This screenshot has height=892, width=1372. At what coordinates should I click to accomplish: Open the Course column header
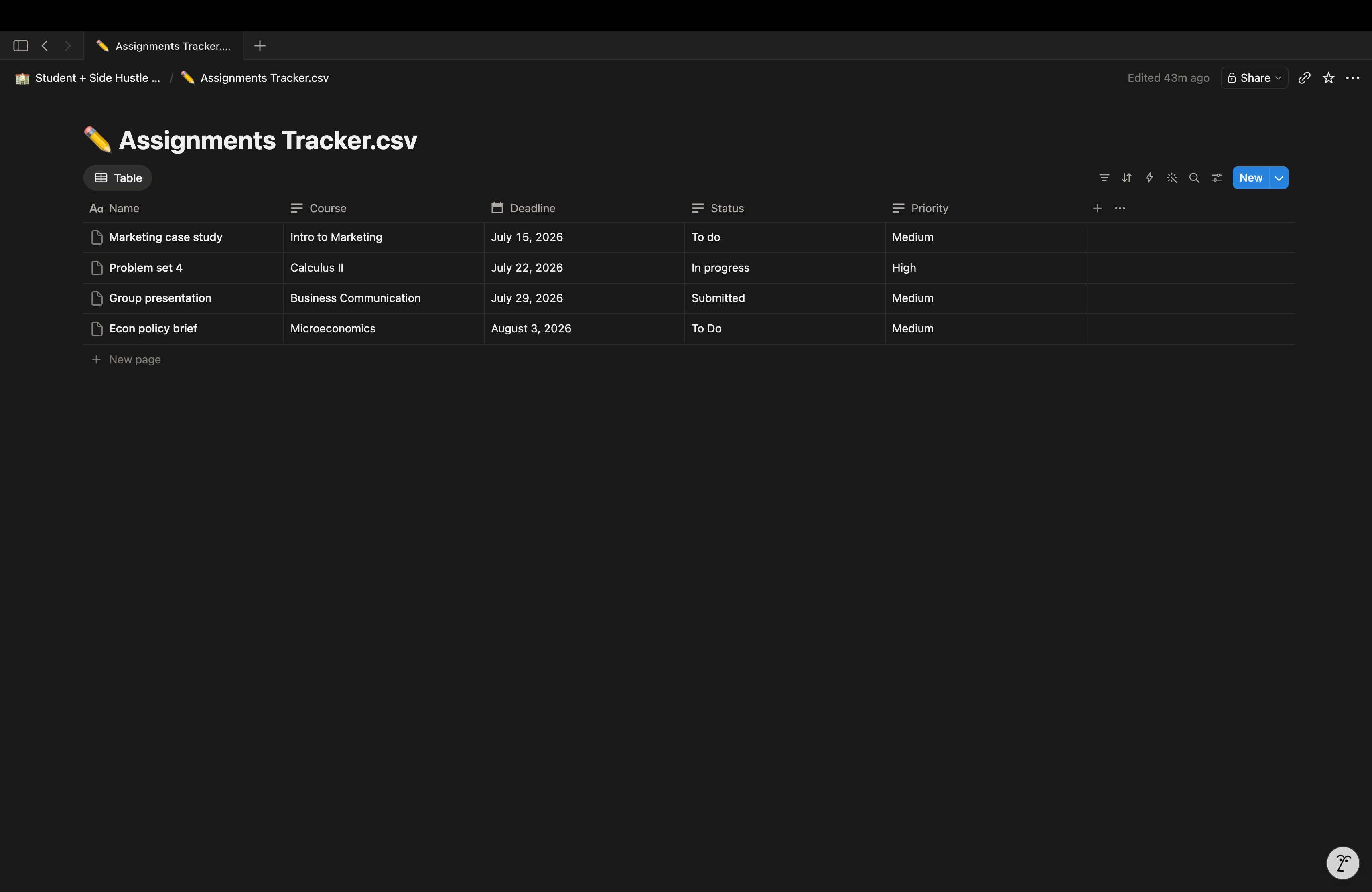click(384, 208)
